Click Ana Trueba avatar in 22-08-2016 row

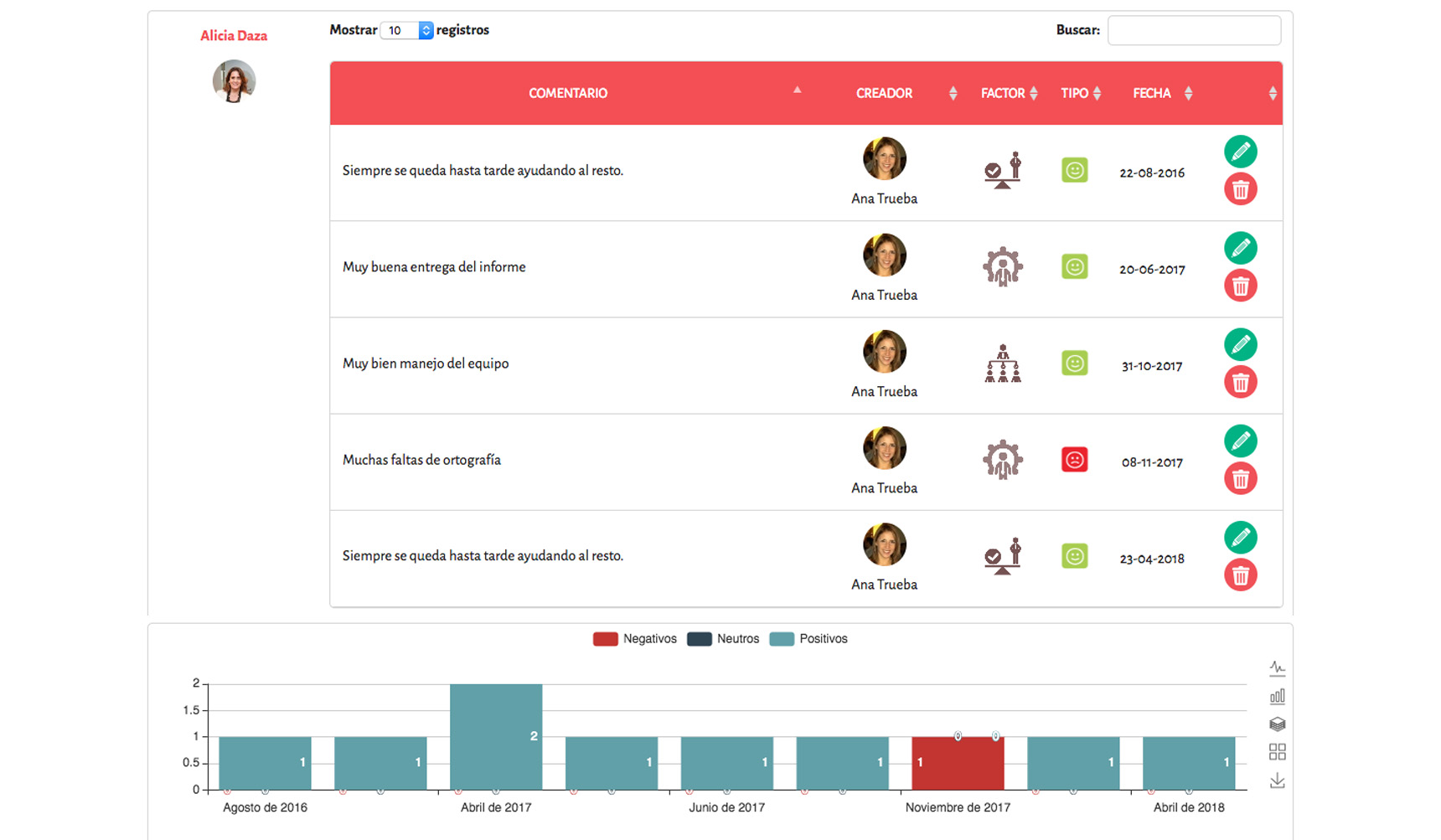click(885, 158)
